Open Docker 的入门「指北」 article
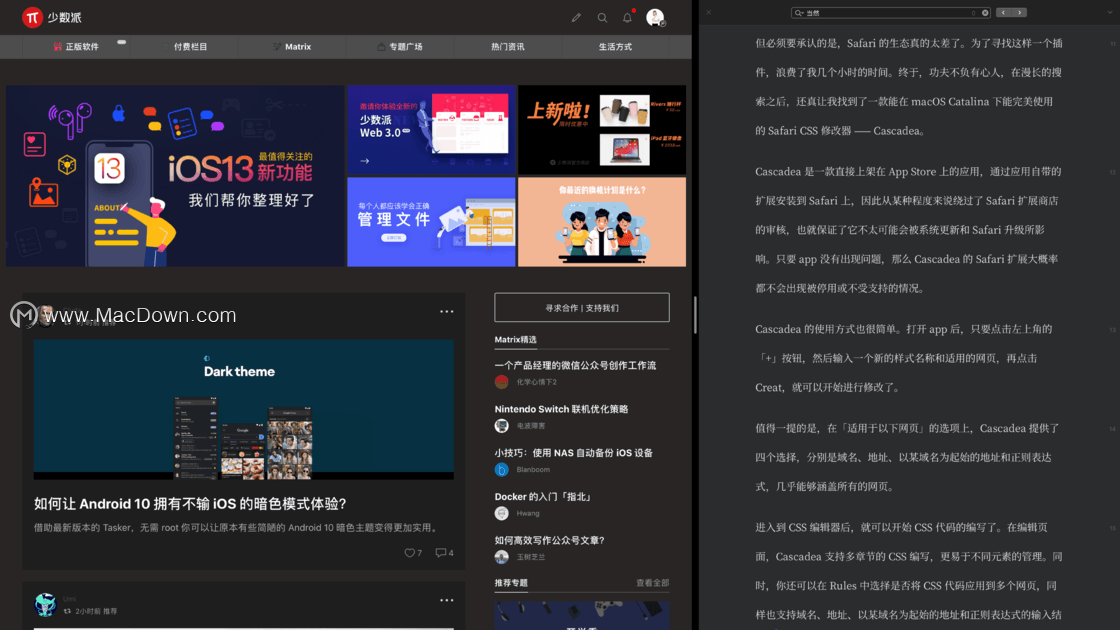Viewport: 1120px width, 630px height. point(543,496)
